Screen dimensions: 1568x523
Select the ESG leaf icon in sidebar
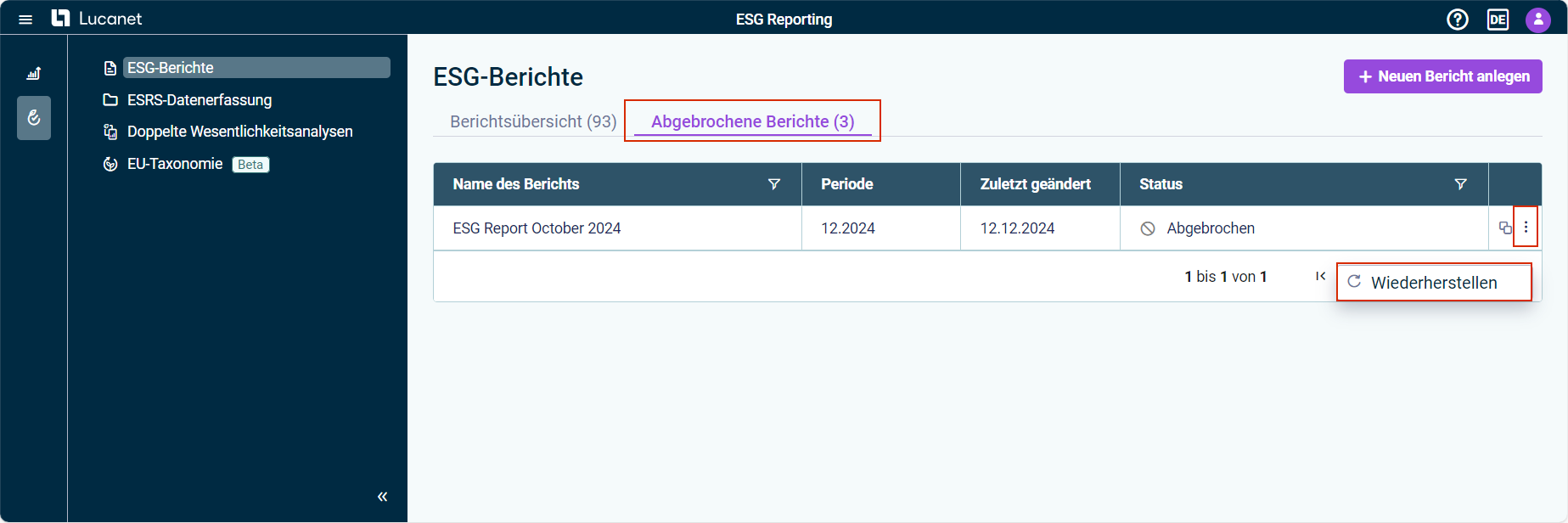[x=34, y=118]
